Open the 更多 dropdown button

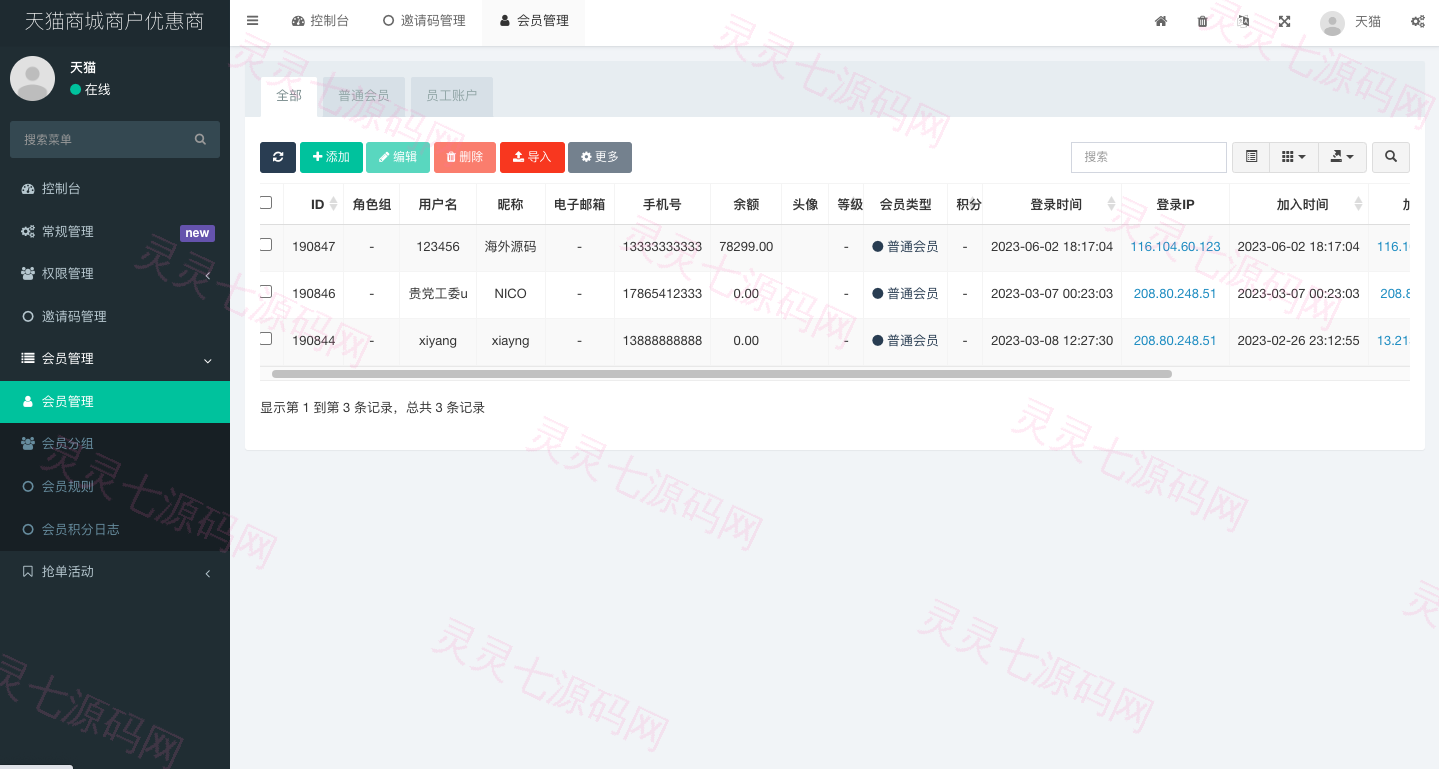click(x=600, y=157)
